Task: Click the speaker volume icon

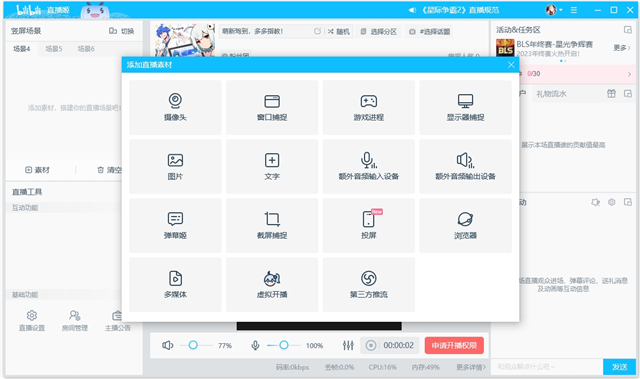Action: (x=167, y=346)
